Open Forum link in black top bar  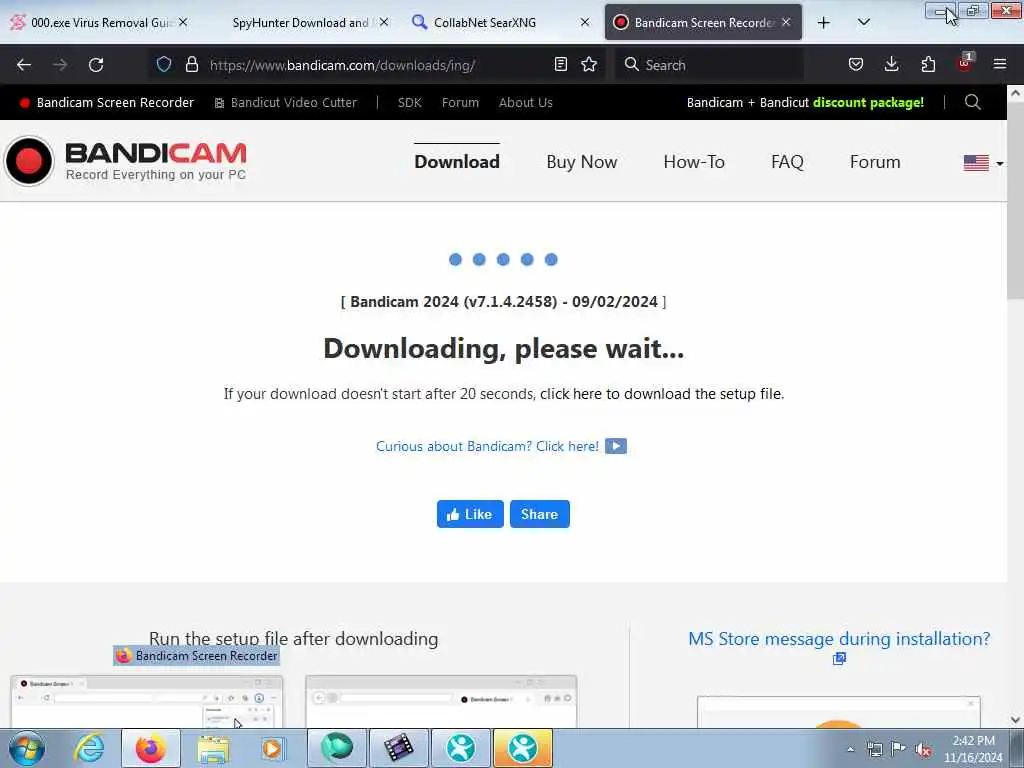click(460, 103)
